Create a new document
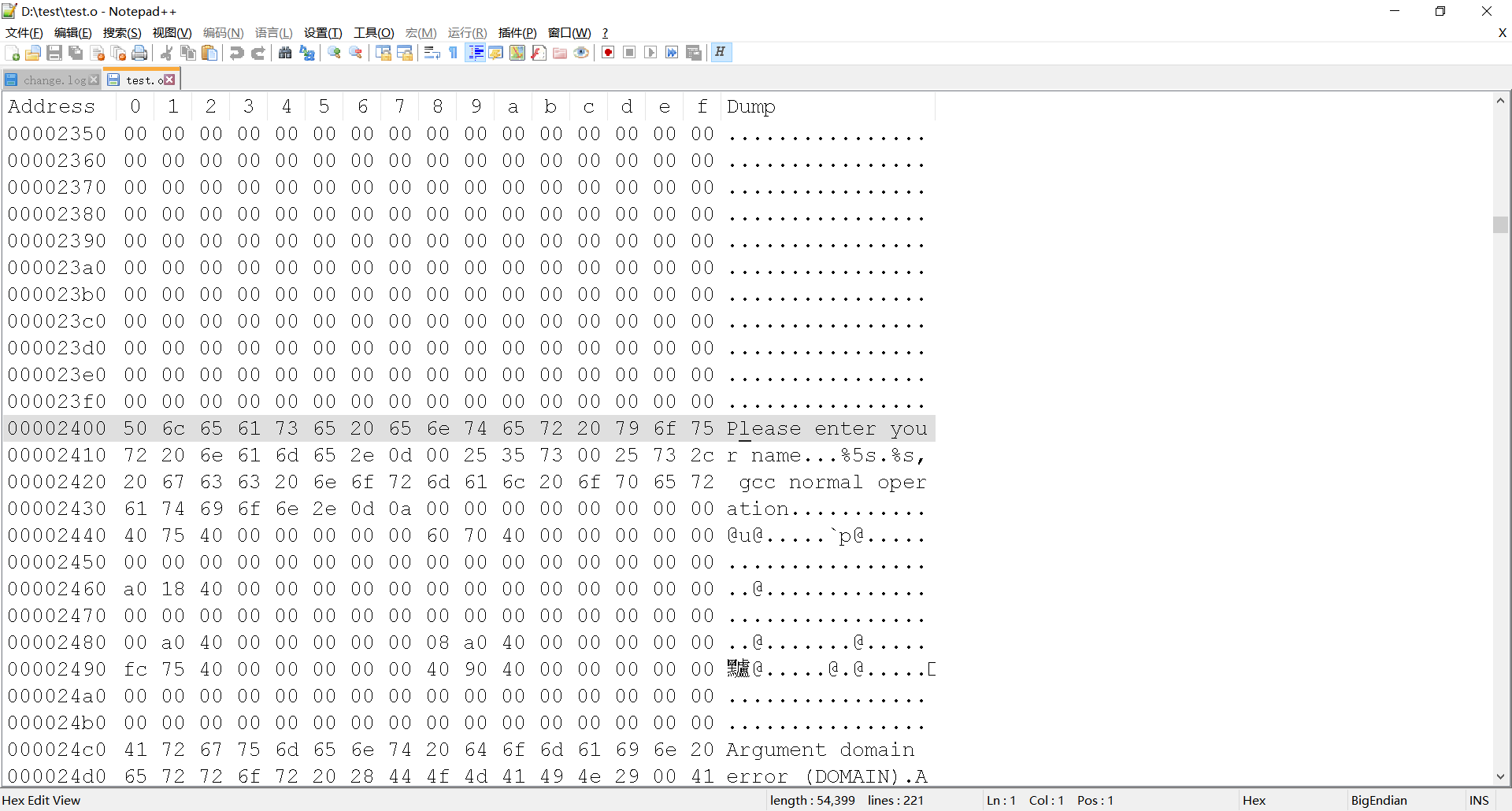This screenshot has height=811, width=1512. point(12,52)
